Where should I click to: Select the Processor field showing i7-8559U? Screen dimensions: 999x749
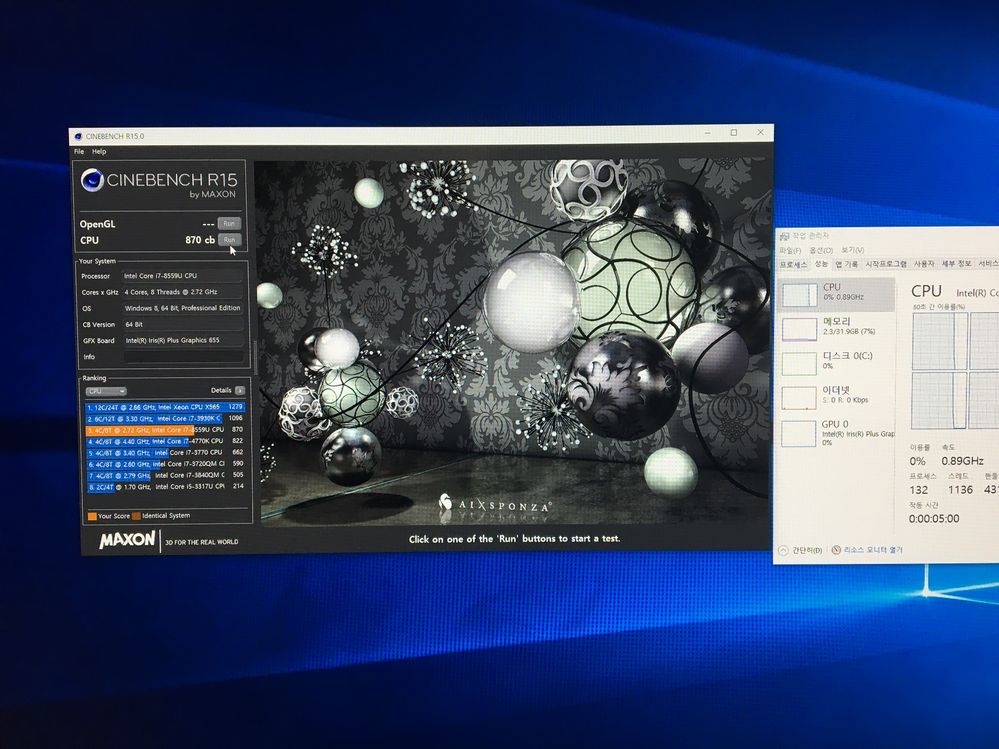pyautogui.click(x=182, y=276)
